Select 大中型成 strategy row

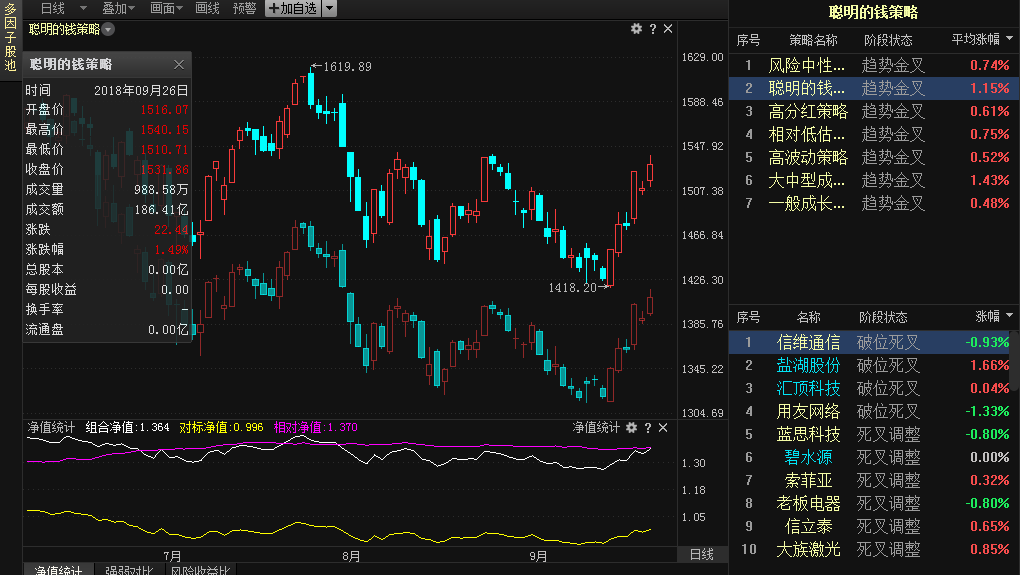[874, 180]
